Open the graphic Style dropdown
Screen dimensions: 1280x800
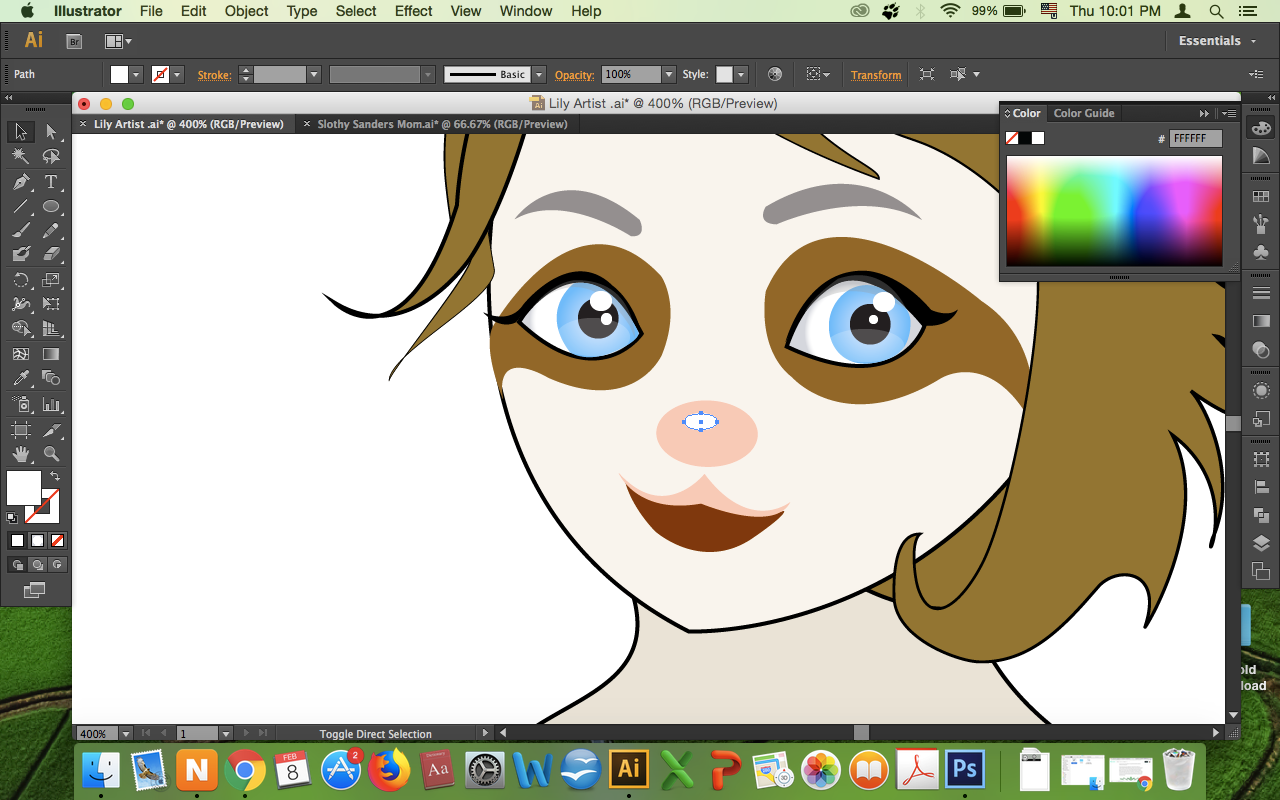(740, 75)
